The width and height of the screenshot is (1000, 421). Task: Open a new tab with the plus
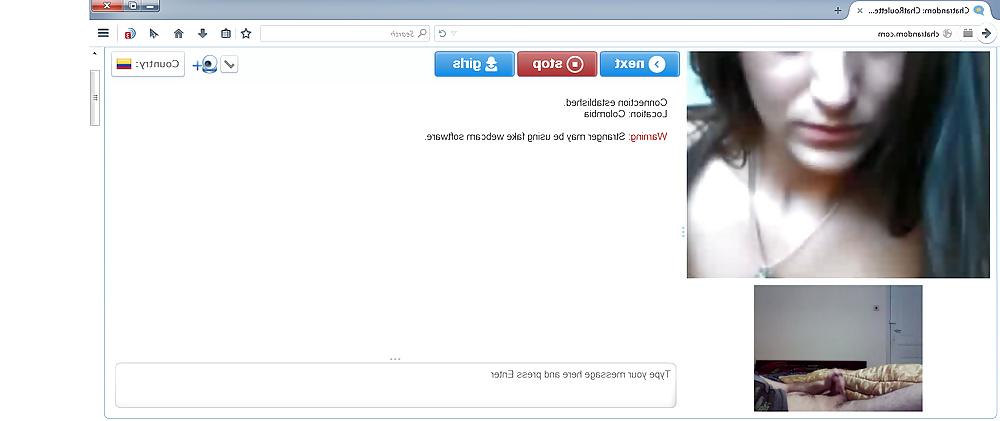click(x=837, y=10)
